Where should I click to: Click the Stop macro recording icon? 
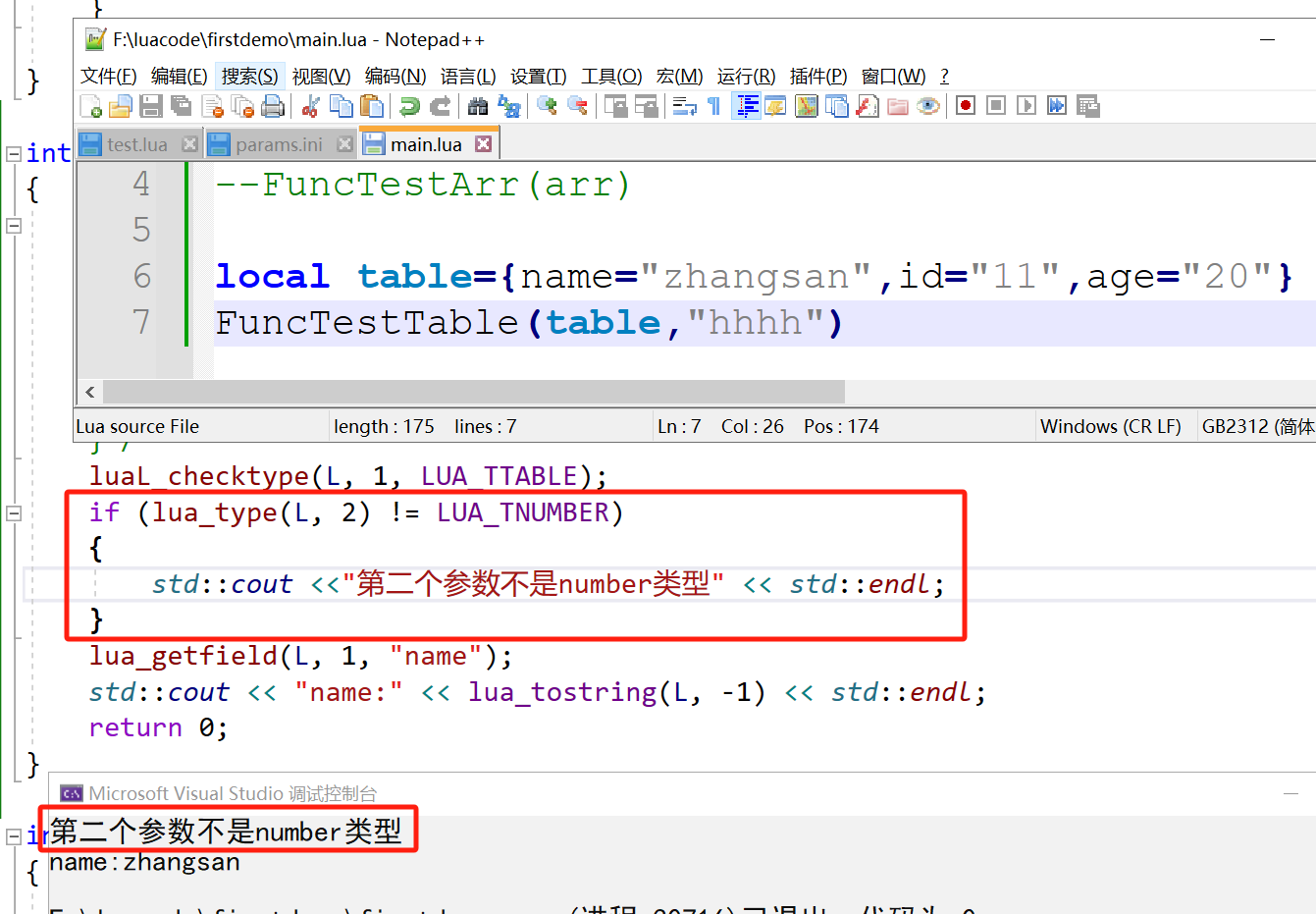coord(996,106)
